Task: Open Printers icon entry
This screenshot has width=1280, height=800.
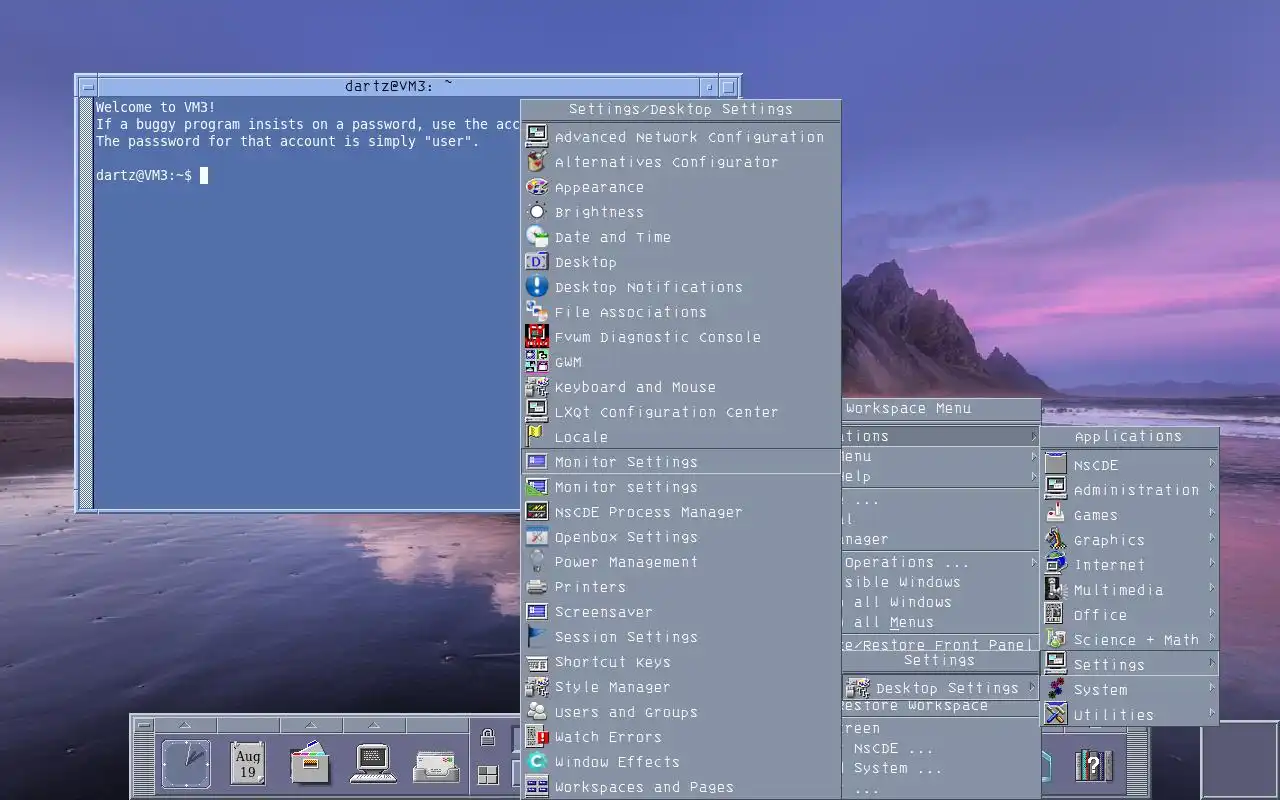Action: pos(537,586)
